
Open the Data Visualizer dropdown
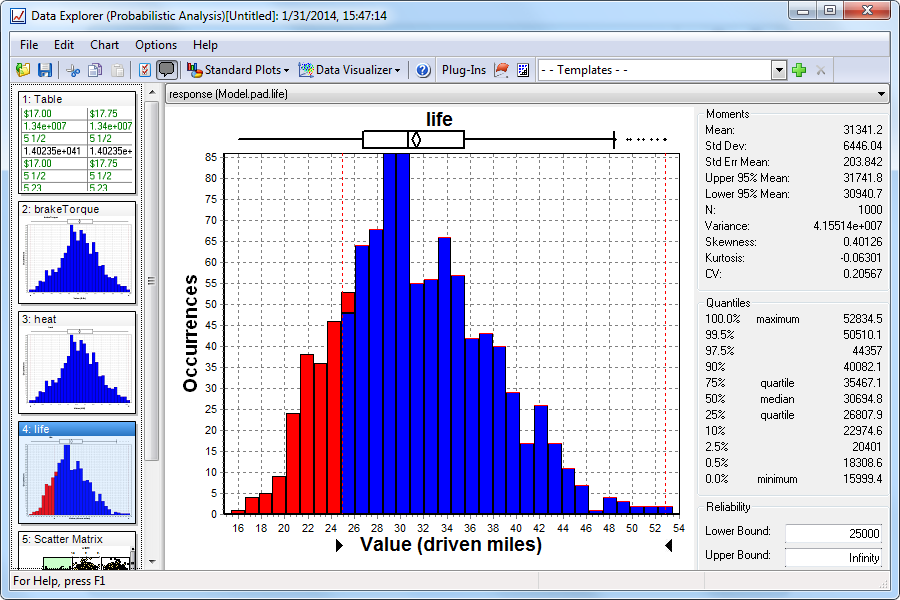click(350, 70)
